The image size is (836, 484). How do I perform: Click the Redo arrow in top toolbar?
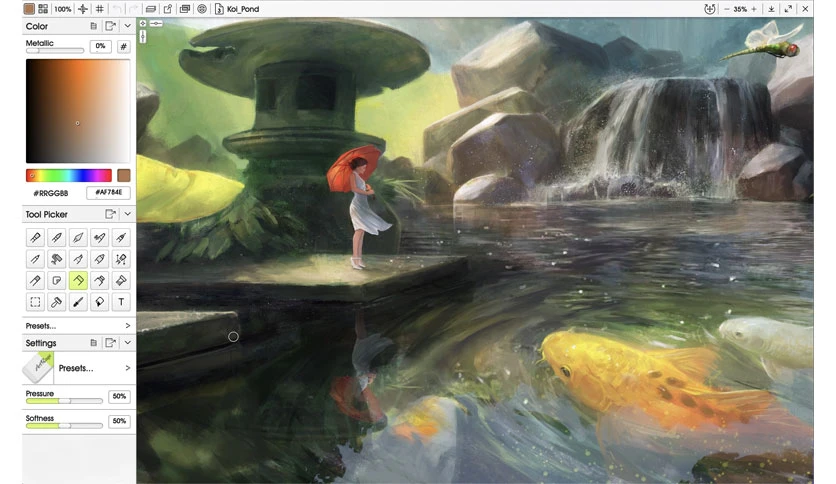(134, 9)
